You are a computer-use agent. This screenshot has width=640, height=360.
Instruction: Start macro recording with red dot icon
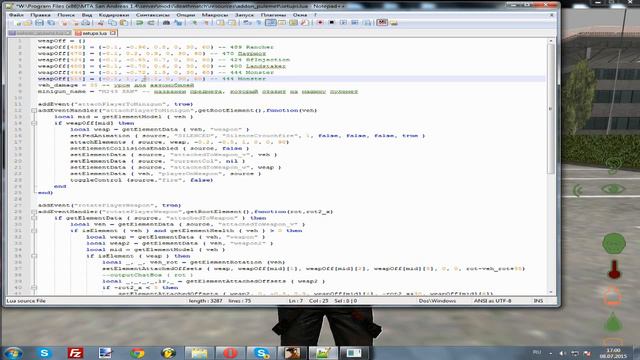point(320,23)
